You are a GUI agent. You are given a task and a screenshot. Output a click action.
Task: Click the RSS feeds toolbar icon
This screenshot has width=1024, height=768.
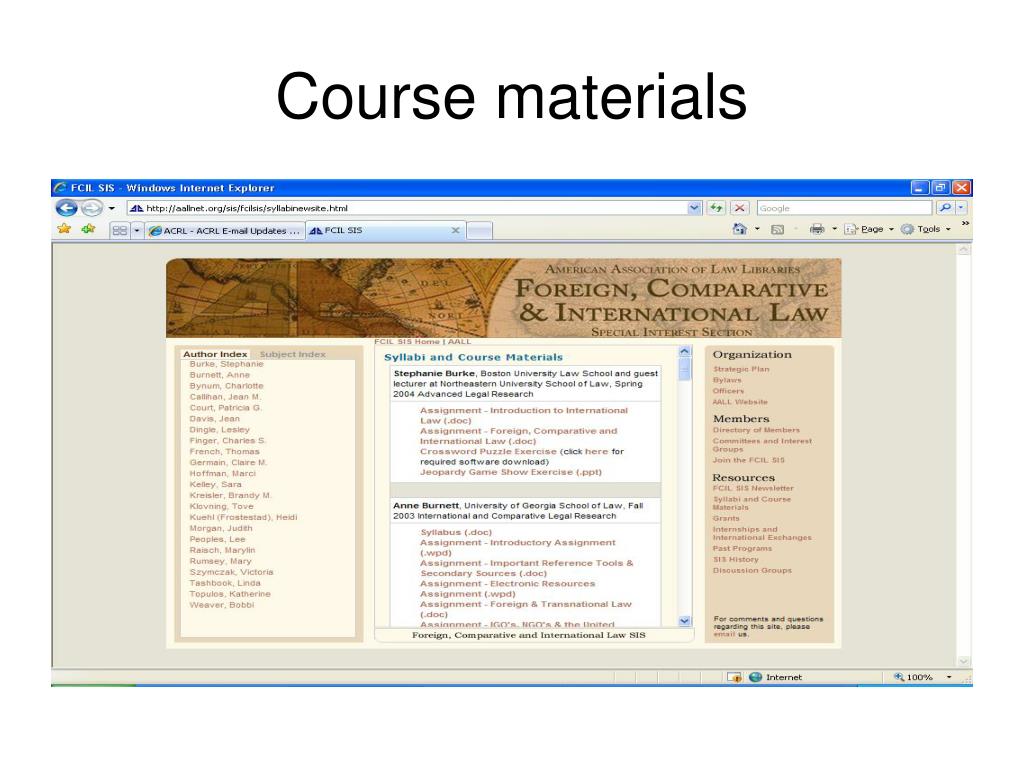[777, 229]
